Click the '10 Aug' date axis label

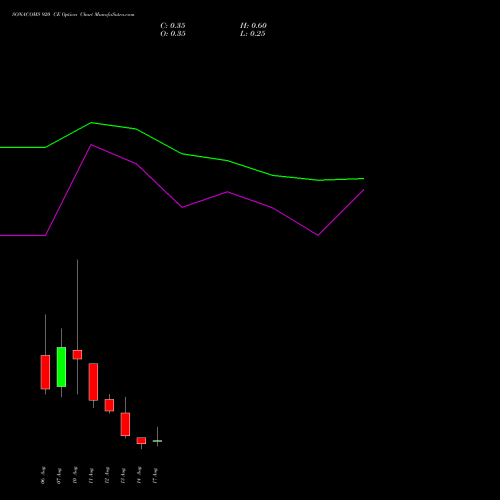coord(75,475)
